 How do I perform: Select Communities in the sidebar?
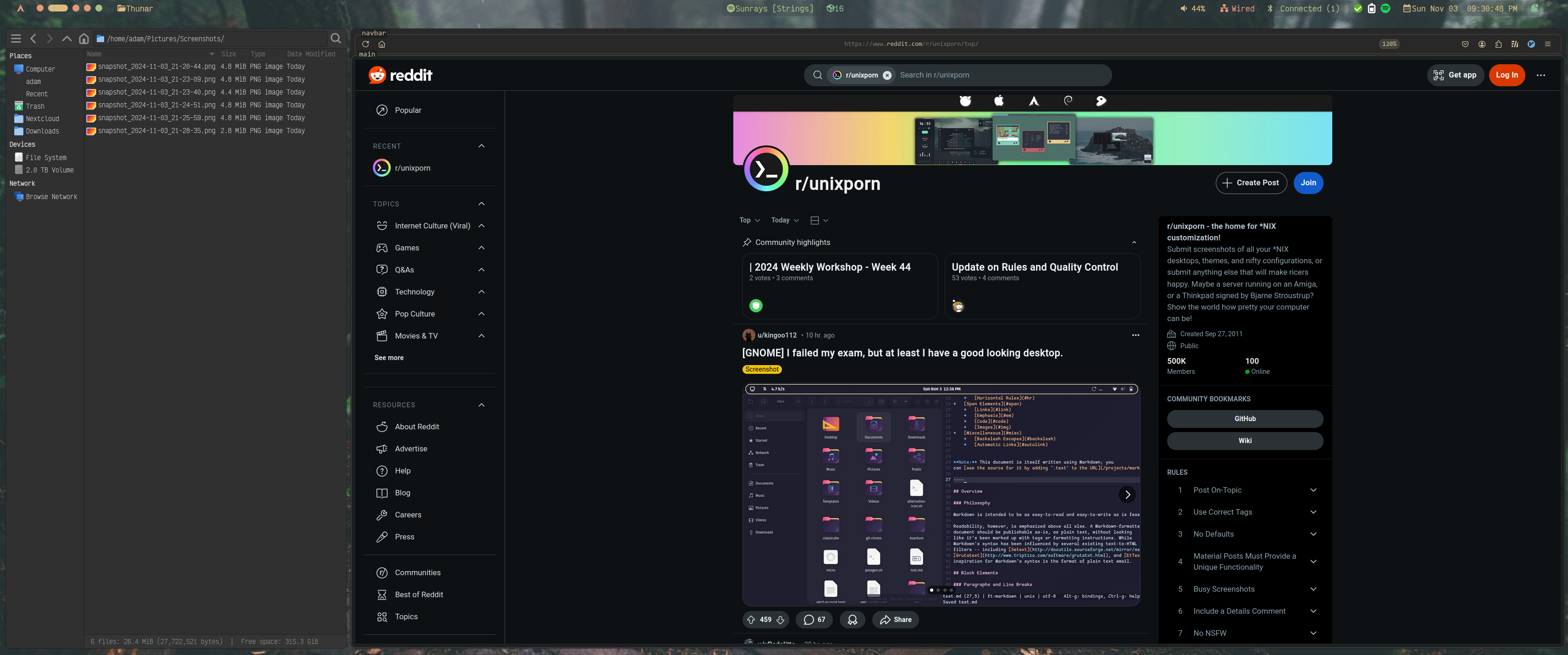click(x=417, y=573)
